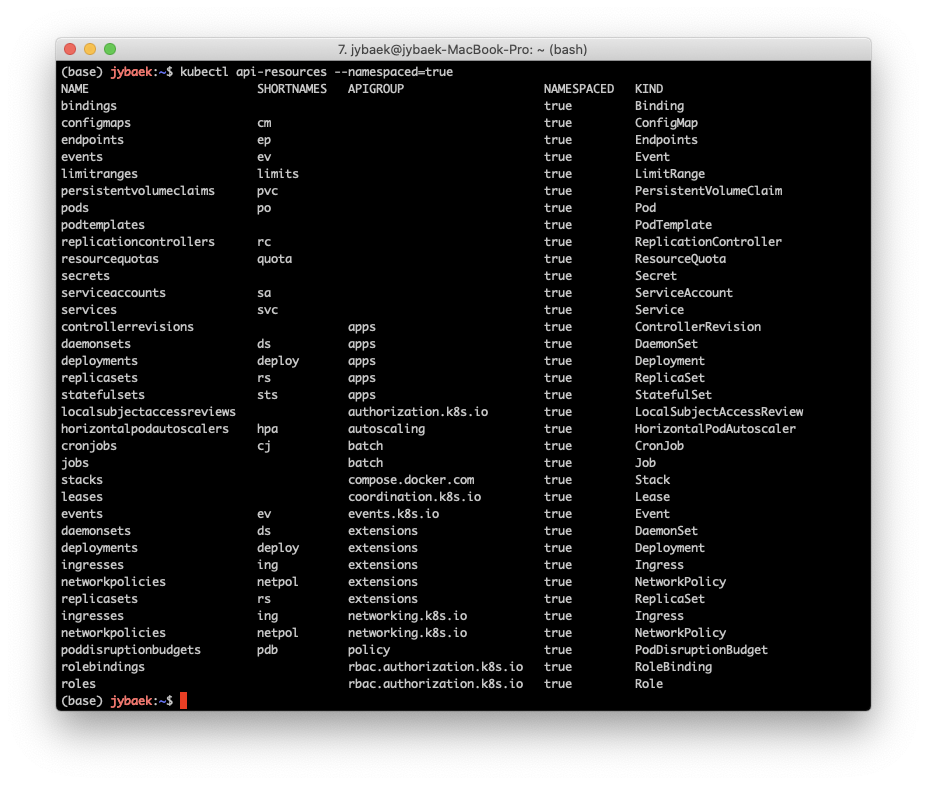This screenshot has width=927, height=785.
Task: Click the 'events.k8s.io' API group
Action: click(393, 514)
